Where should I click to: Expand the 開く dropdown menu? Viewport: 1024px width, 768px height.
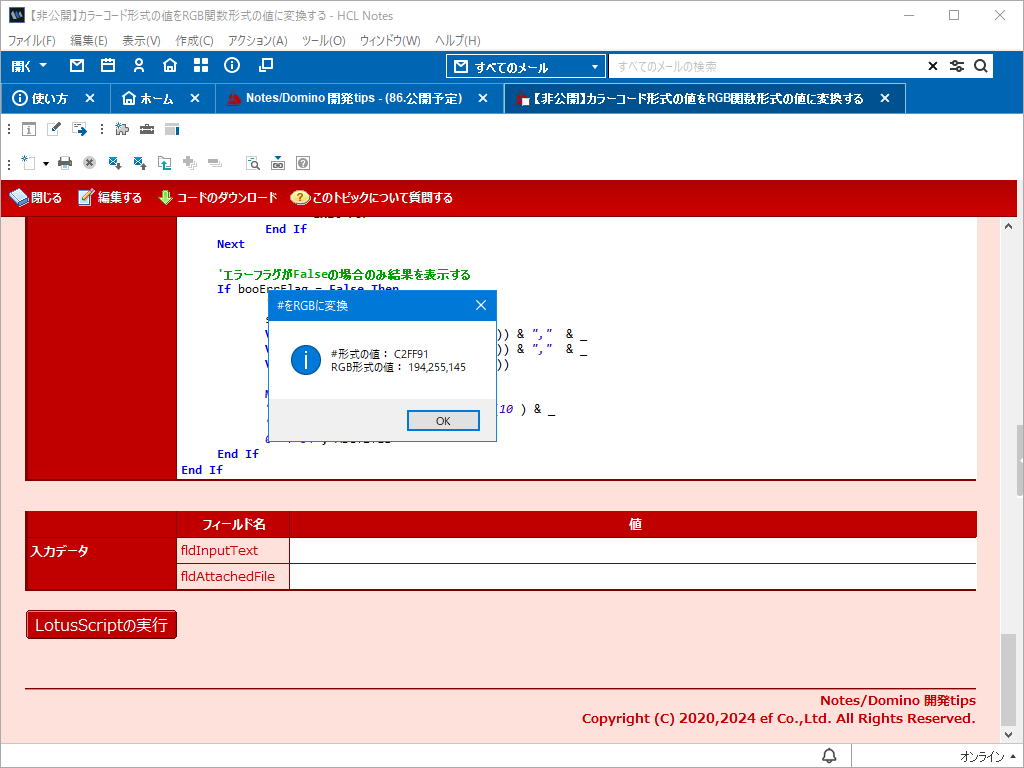pyautogui.click(x=29, y=66)
